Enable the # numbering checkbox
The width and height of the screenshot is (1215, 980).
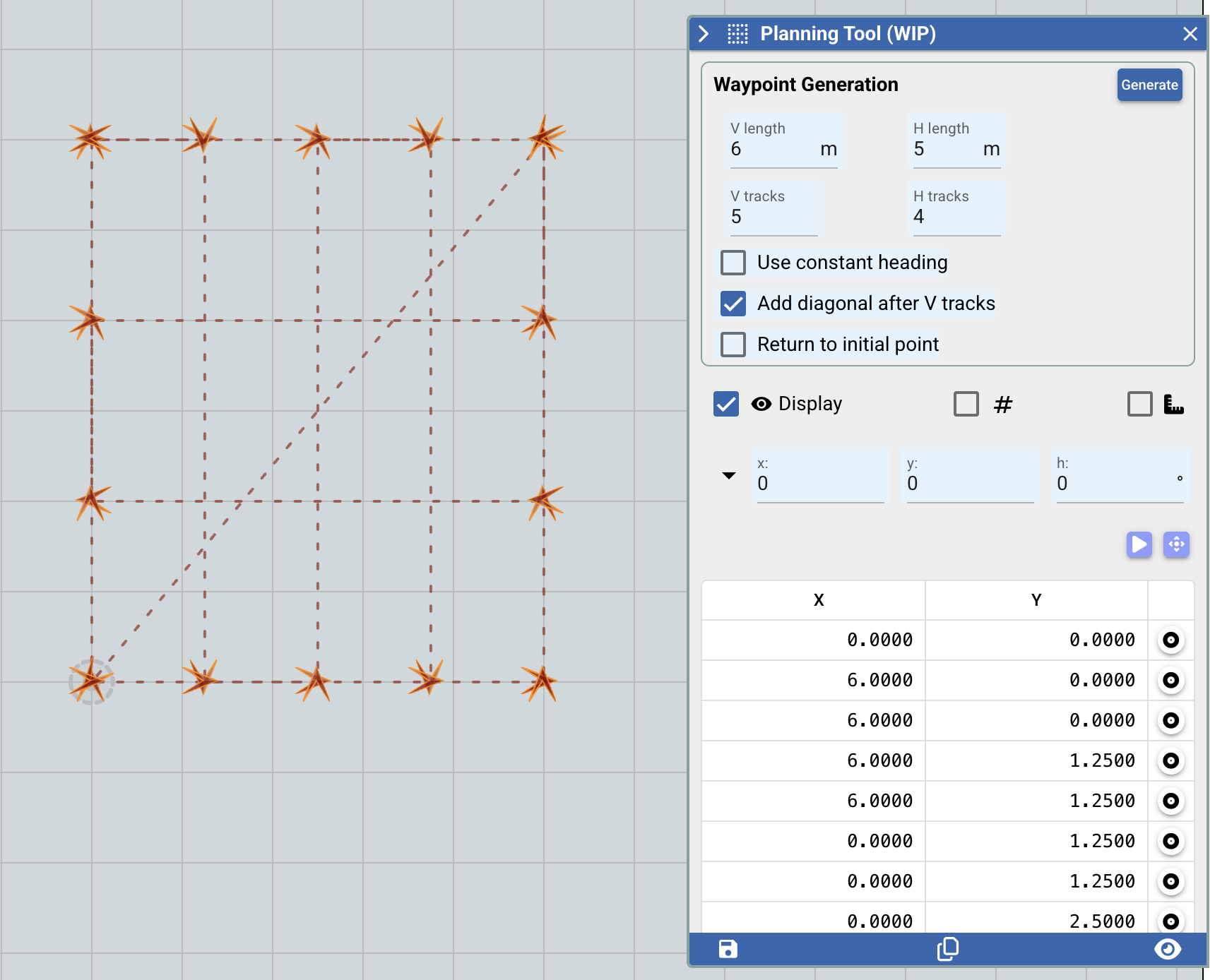[966, 404]
